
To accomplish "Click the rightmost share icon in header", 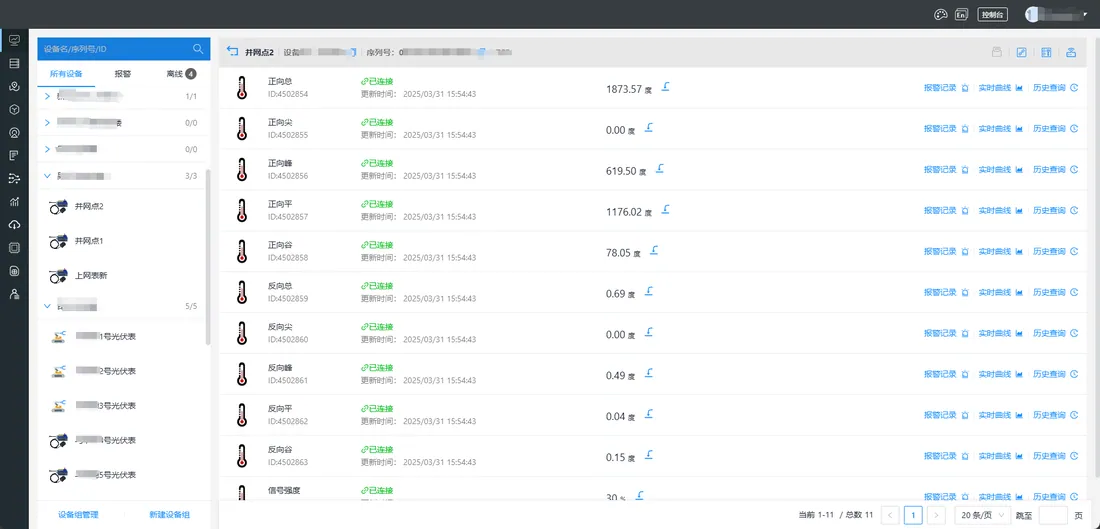I will [x=1071, y=53].
